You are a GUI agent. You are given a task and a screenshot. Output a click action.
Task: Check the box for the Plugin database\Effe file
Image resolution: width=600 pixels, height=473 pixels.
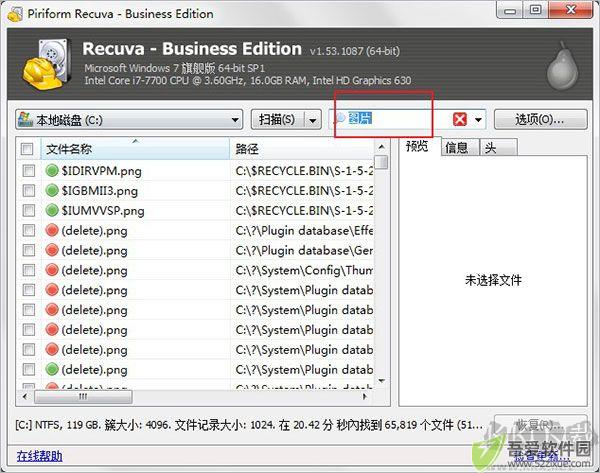tap(29, 230)
